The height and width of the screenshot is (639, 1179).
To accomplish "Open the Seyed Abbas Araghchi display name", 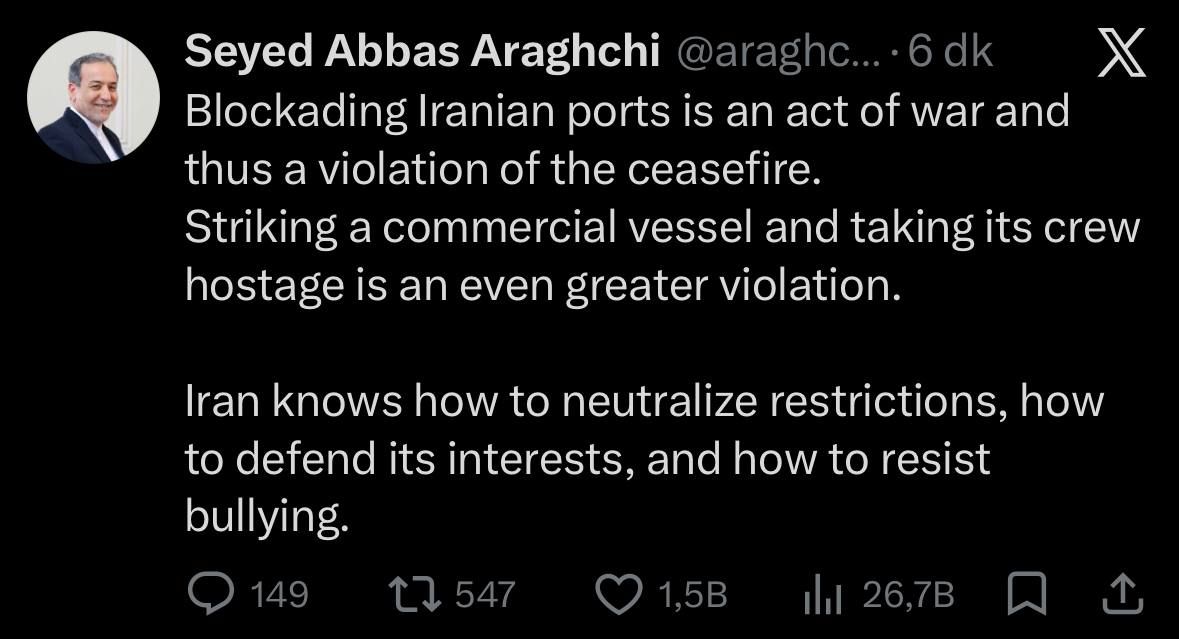I will [422, 53].
